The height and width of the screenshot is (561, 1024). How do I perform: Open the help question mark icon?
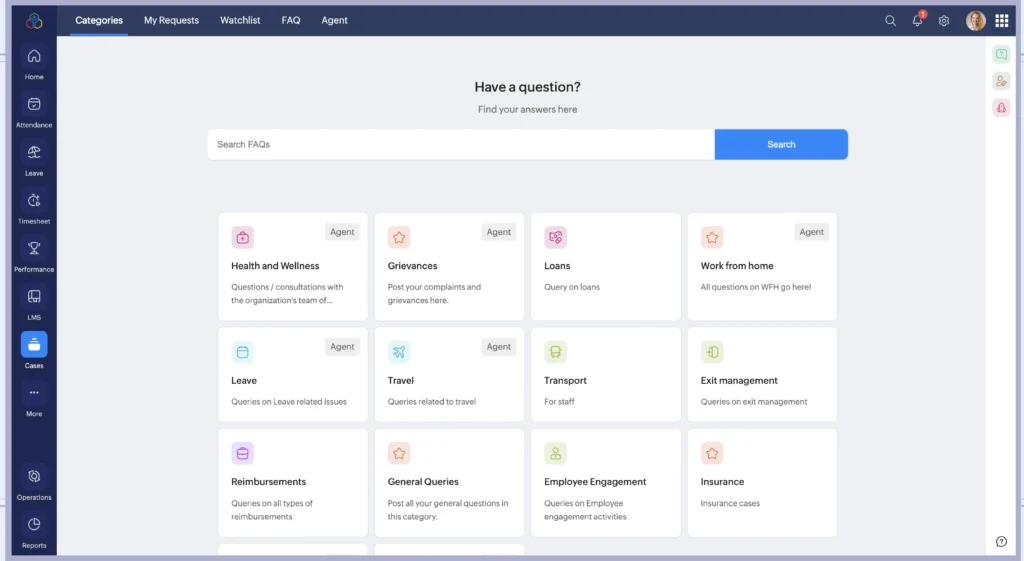click(1001, 541)
